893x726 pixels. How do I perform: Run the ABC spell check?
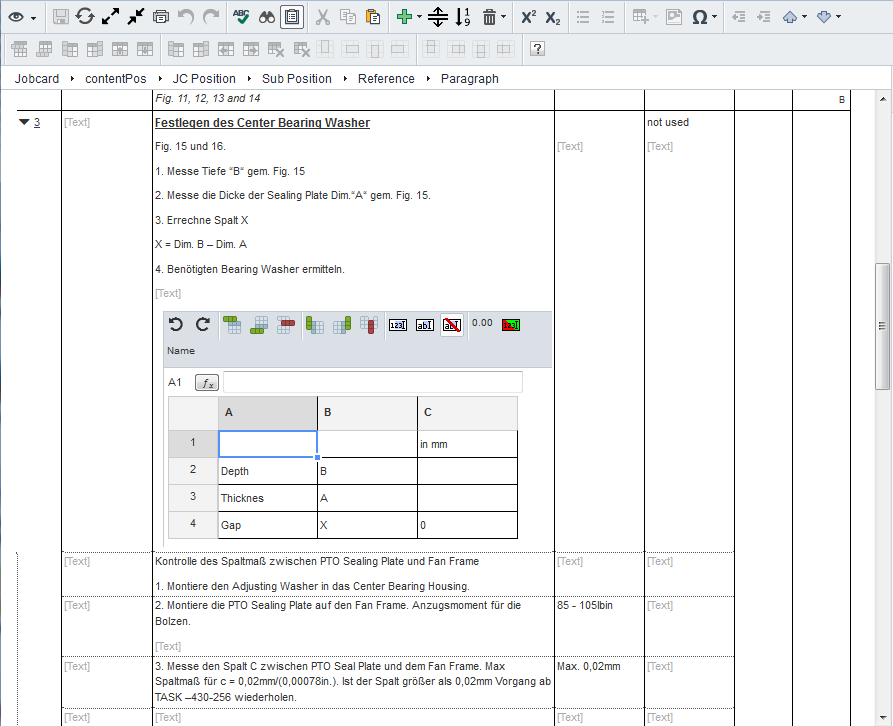pyautogui.click(x=241, y=17)
